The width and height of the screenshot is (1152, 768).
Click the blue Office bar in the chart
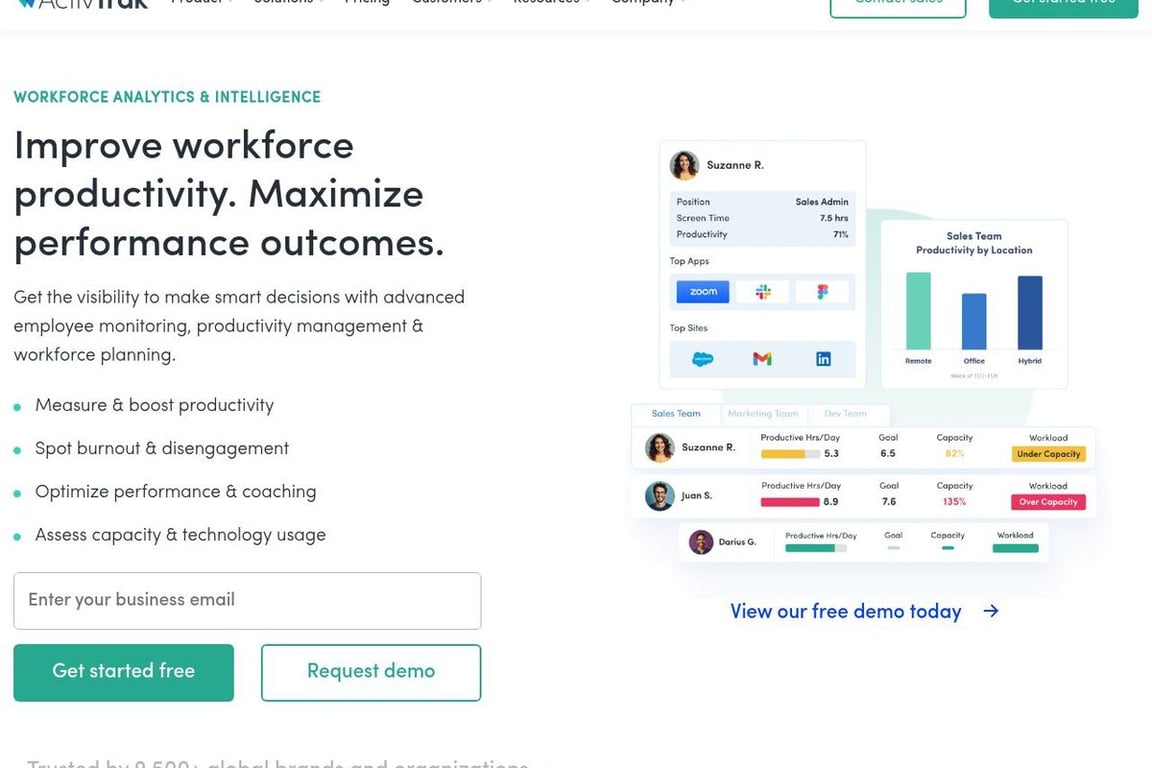tap(974, 321)
